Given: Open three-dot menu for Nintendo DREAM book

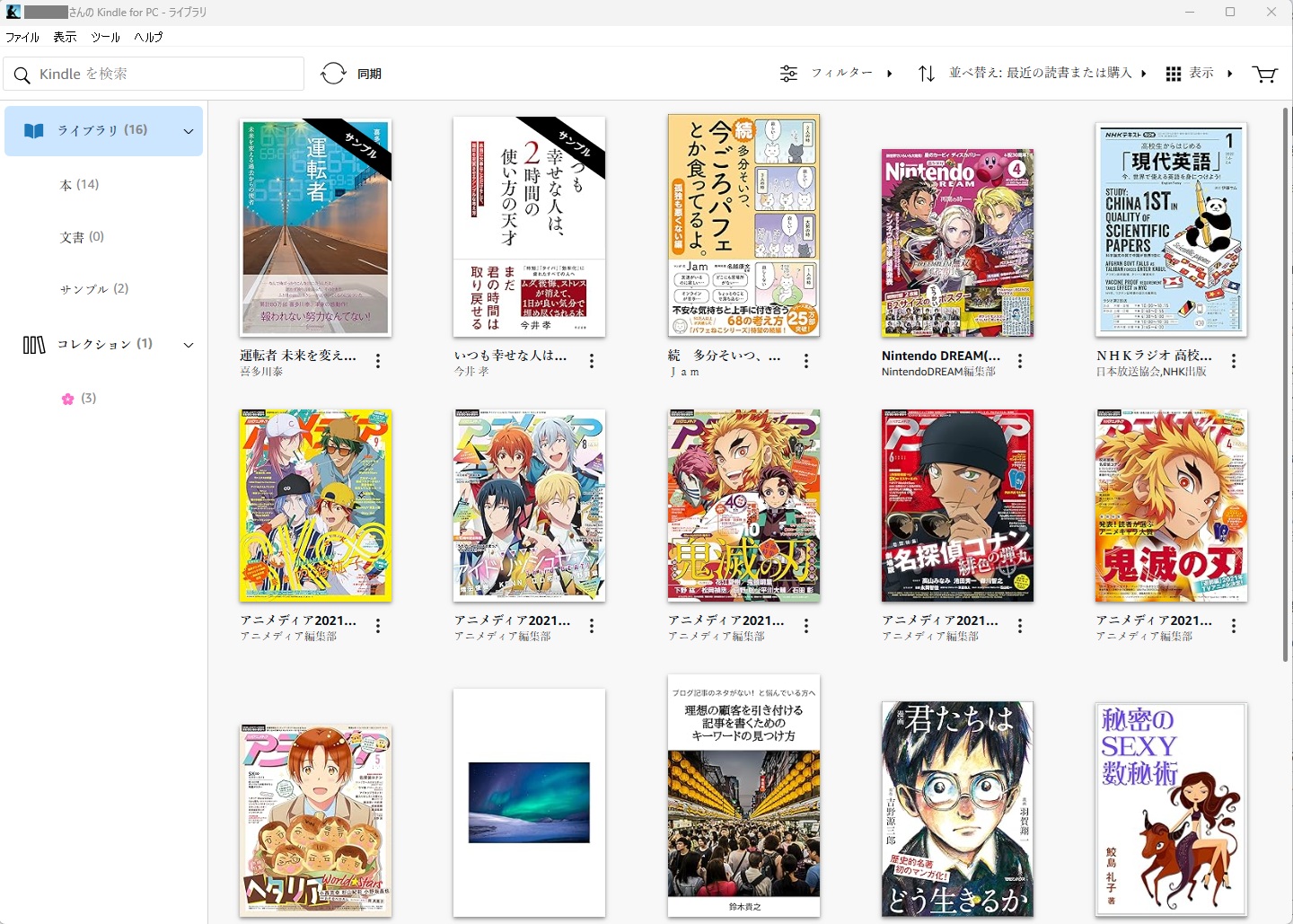Looking at the screenshot, I should pos(1020,361).
